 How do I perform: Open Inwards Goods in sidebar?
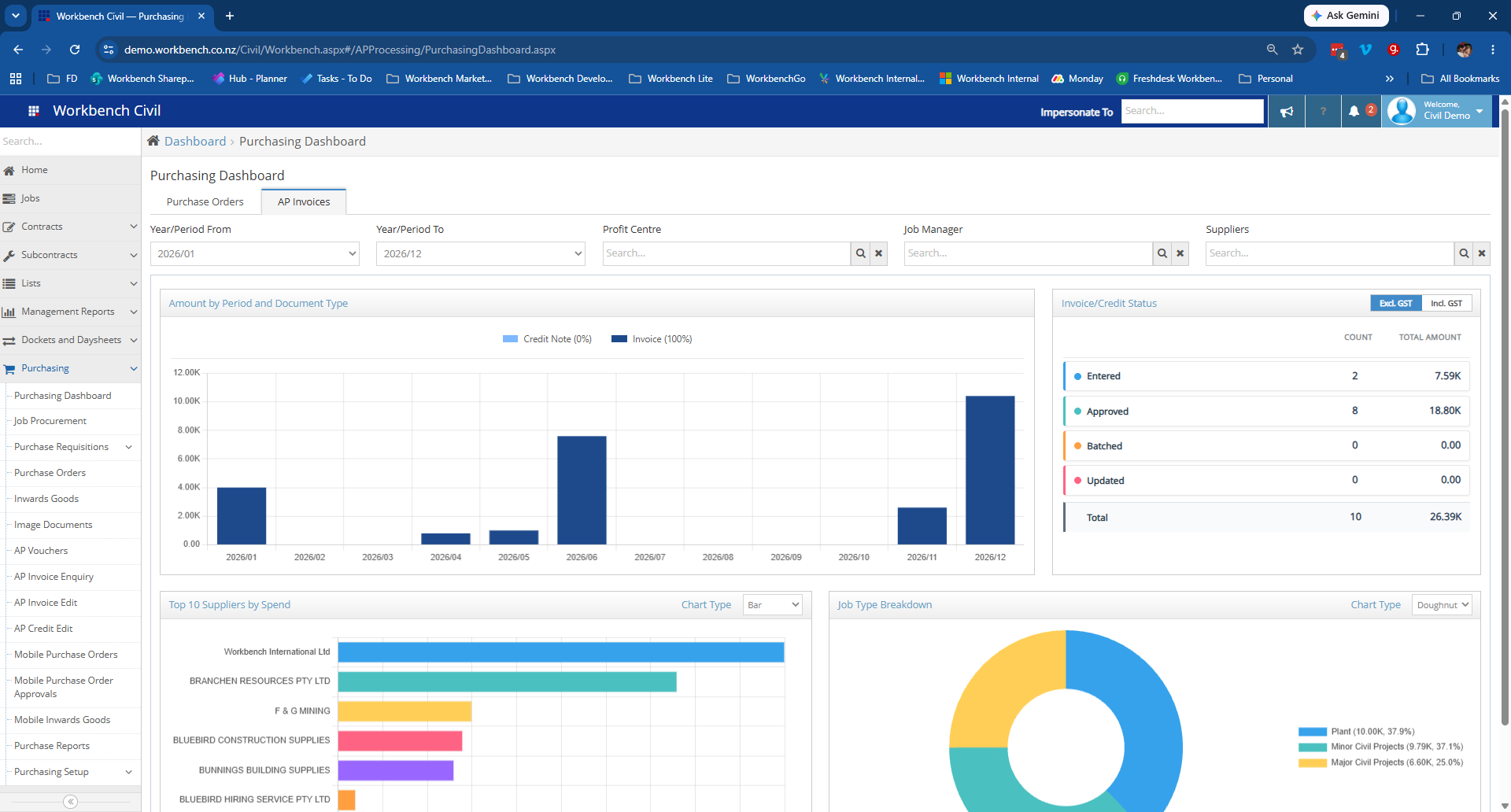tap(46, 499)
